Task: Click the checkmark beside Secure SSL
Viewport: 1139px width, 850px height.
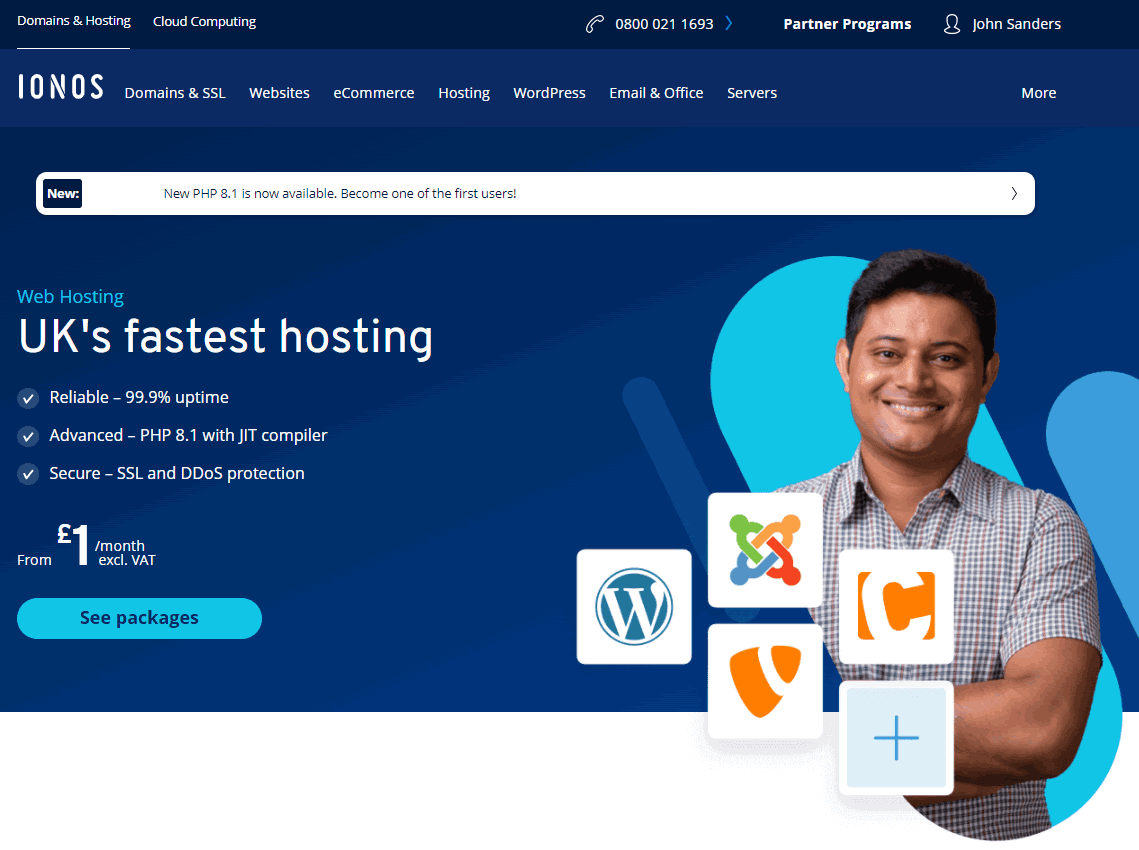Action: pos(28,474)
